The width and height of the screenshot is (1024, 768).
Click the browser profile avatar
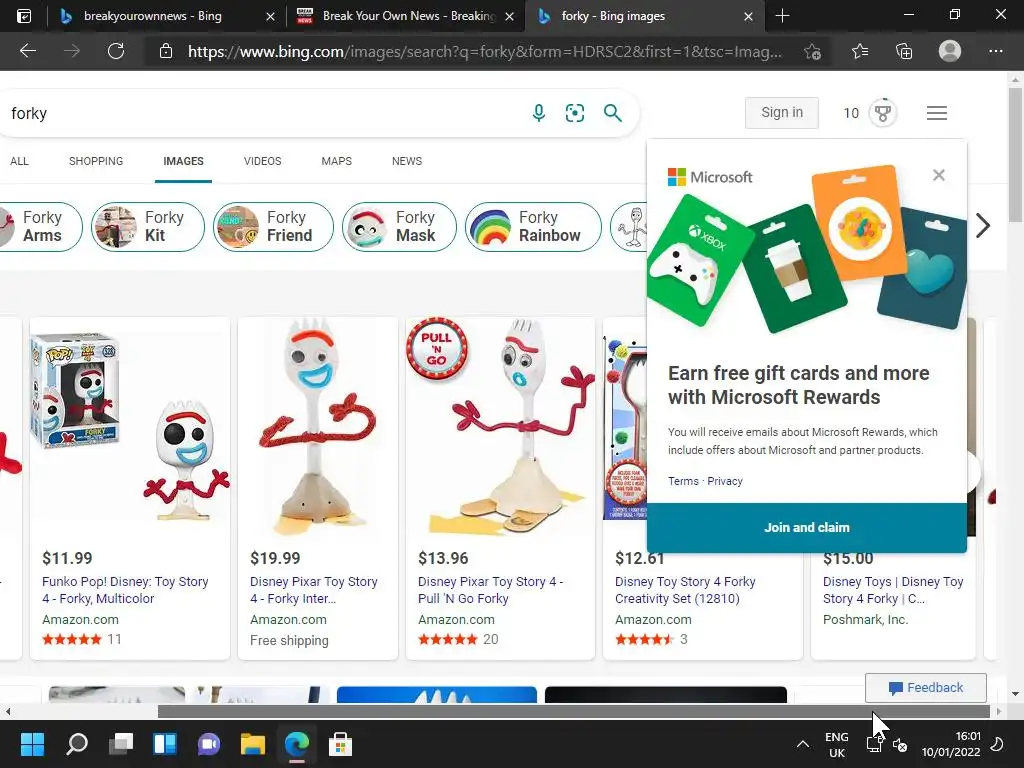[x=950, y=51]
